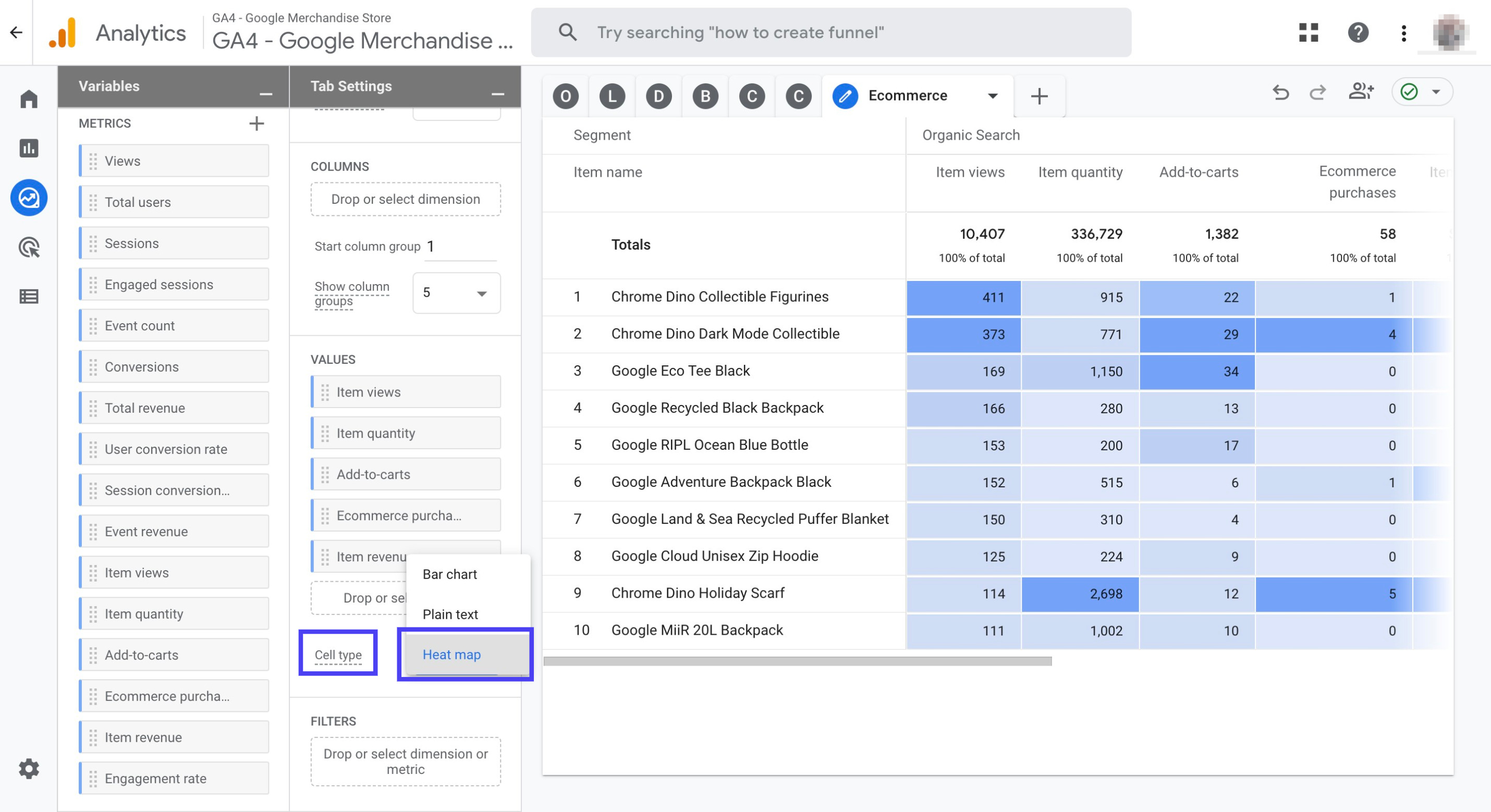The width and height of the screenshot is (1491, 812).
Task: Switch to the L tab
Action: coord(612,96)
